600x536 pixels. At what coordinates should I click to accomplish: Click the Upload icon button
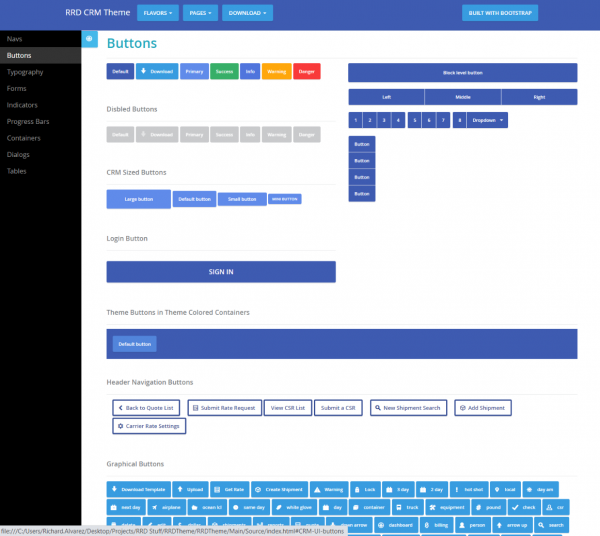192,489
